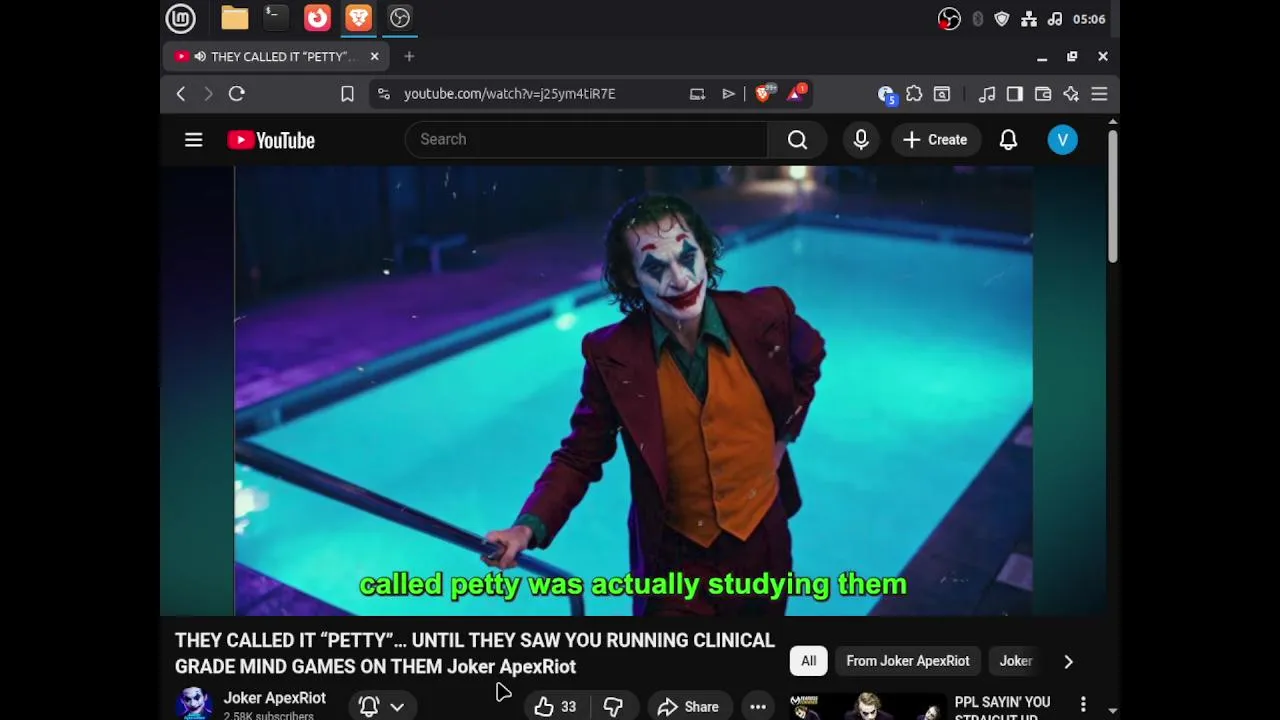Image resolution: width=1280 pixels, height=720 pixels.
Task: Submit search with magnifier button
Action: click(797, 140)
